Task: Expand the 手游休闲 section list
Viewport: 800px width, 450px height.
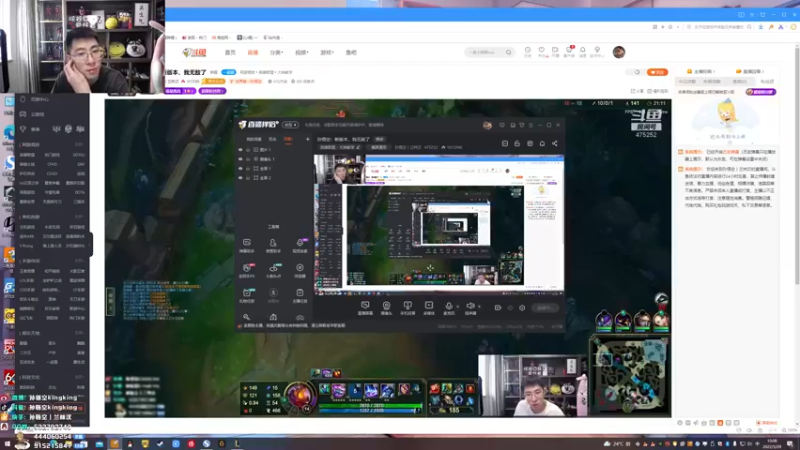Action: pos(79,261)
